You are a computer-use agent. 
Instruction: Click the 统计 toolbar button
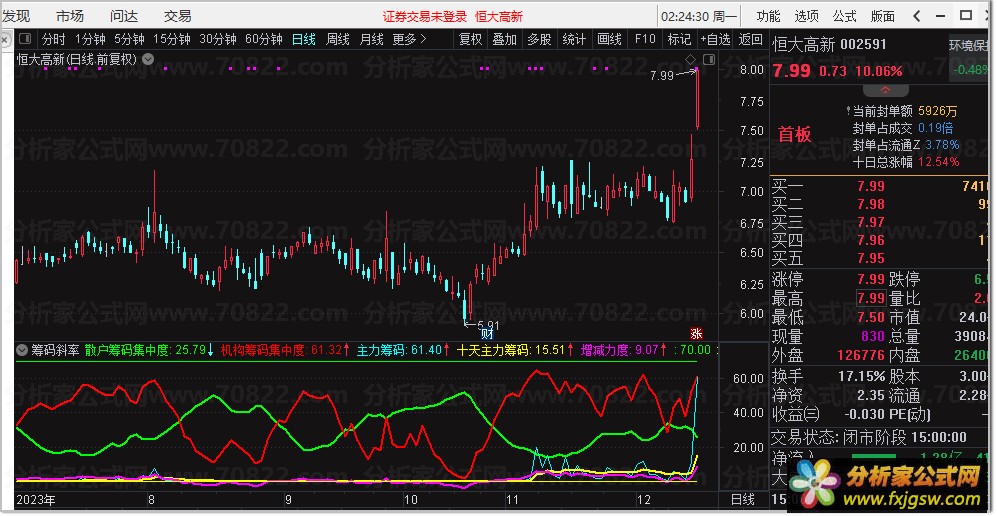(x=574, y=39)
